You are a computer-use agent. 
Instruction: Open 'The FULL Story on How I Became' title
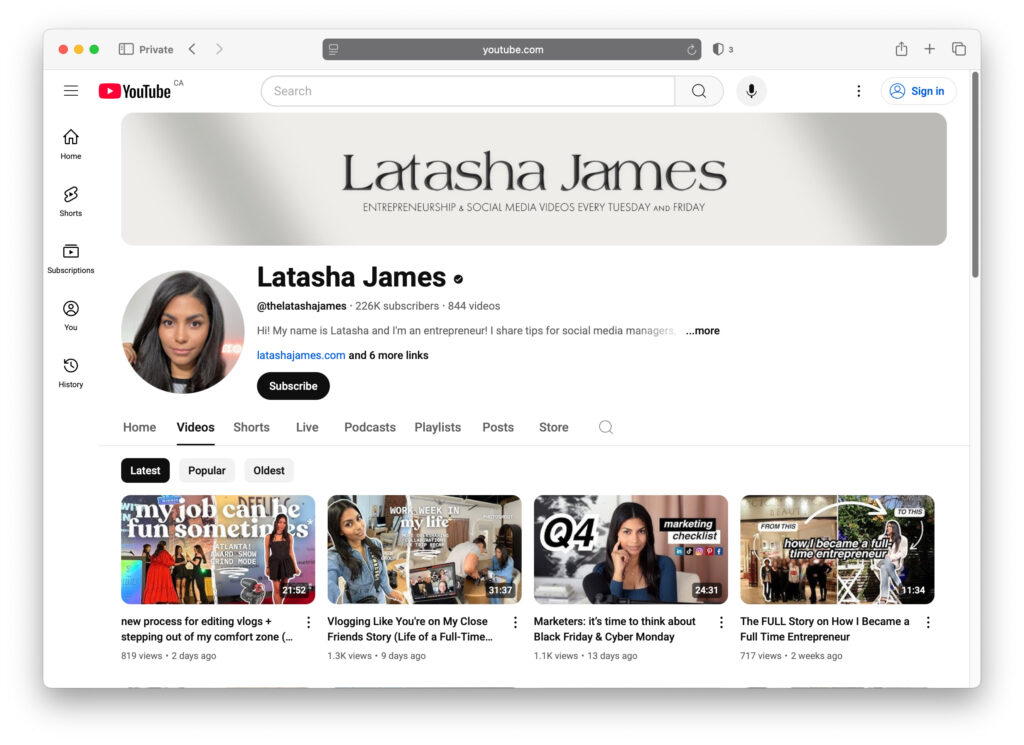coord(825,629)
